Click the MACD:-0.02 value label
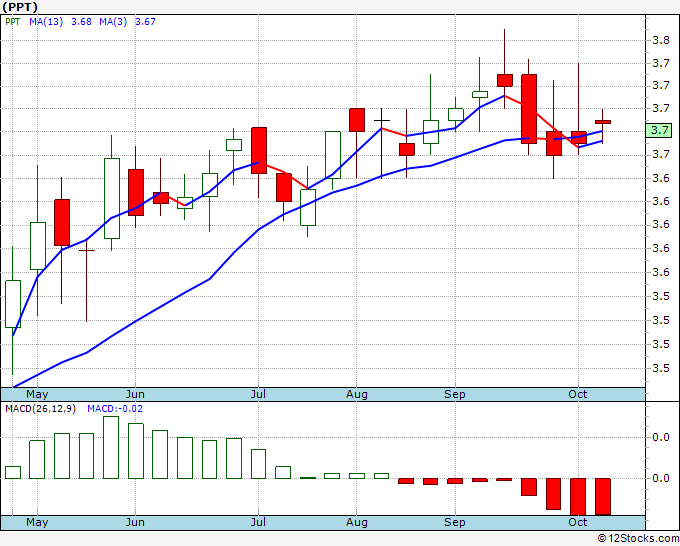 pyautogui.click(x=115, y=409)
